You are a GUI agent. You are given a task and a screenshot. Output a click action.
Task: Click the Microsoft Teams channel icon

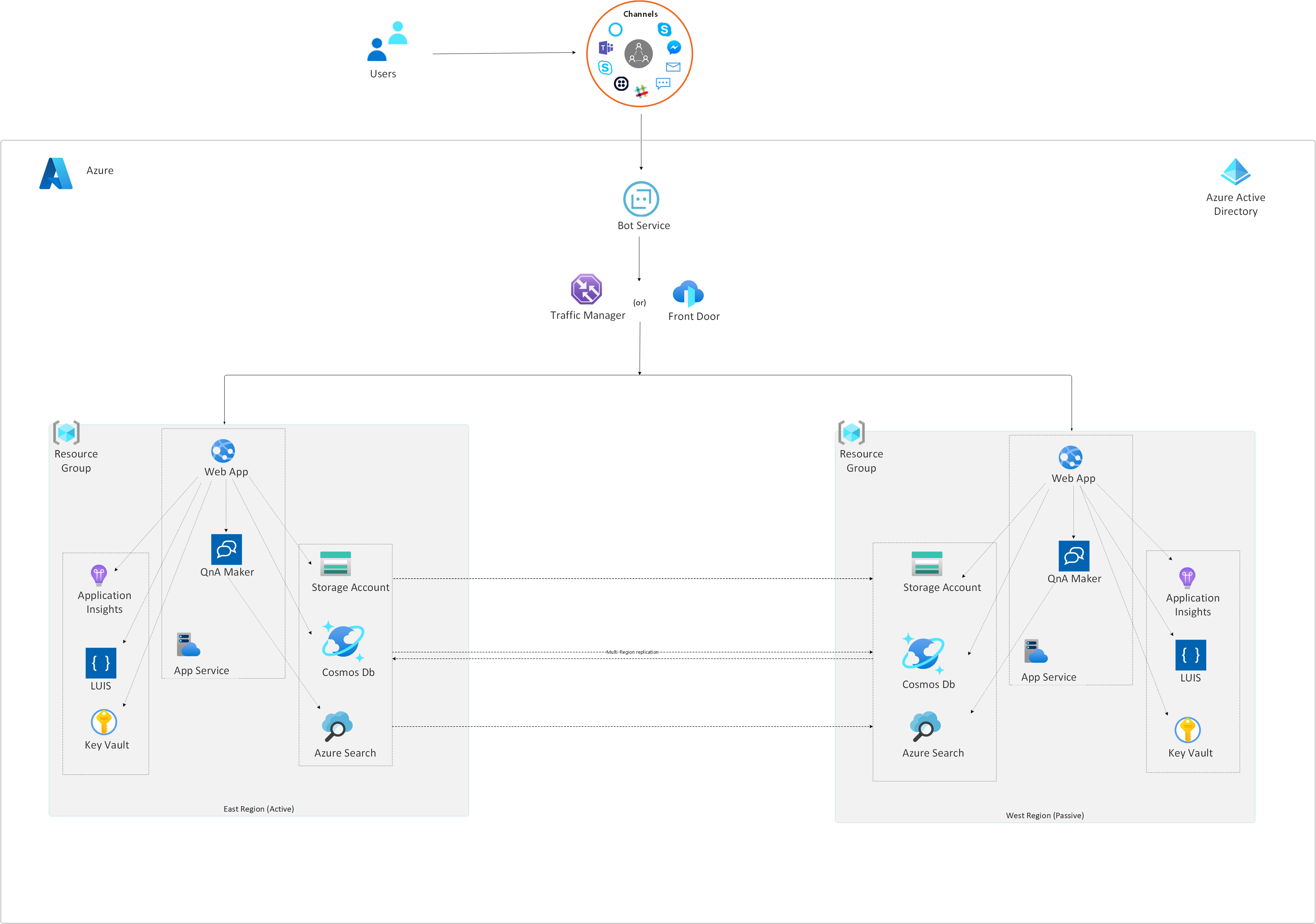click(606, 47)
